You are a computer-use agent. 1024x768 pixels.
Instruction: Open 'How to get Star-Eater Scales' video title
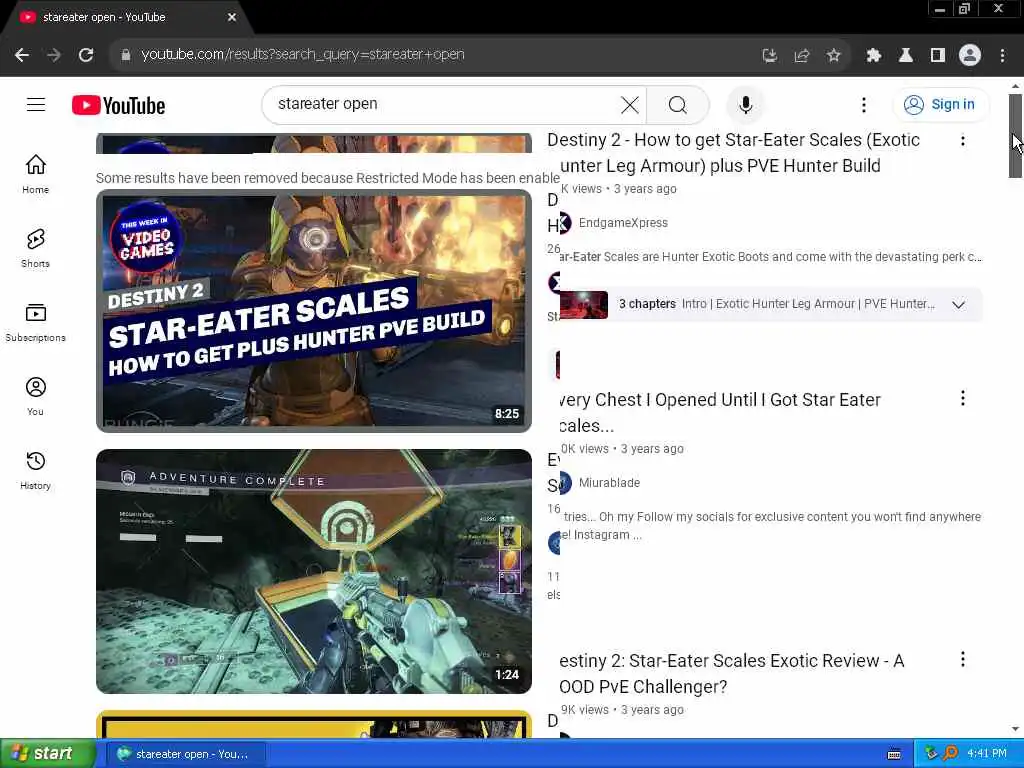(x=733, y=153)
